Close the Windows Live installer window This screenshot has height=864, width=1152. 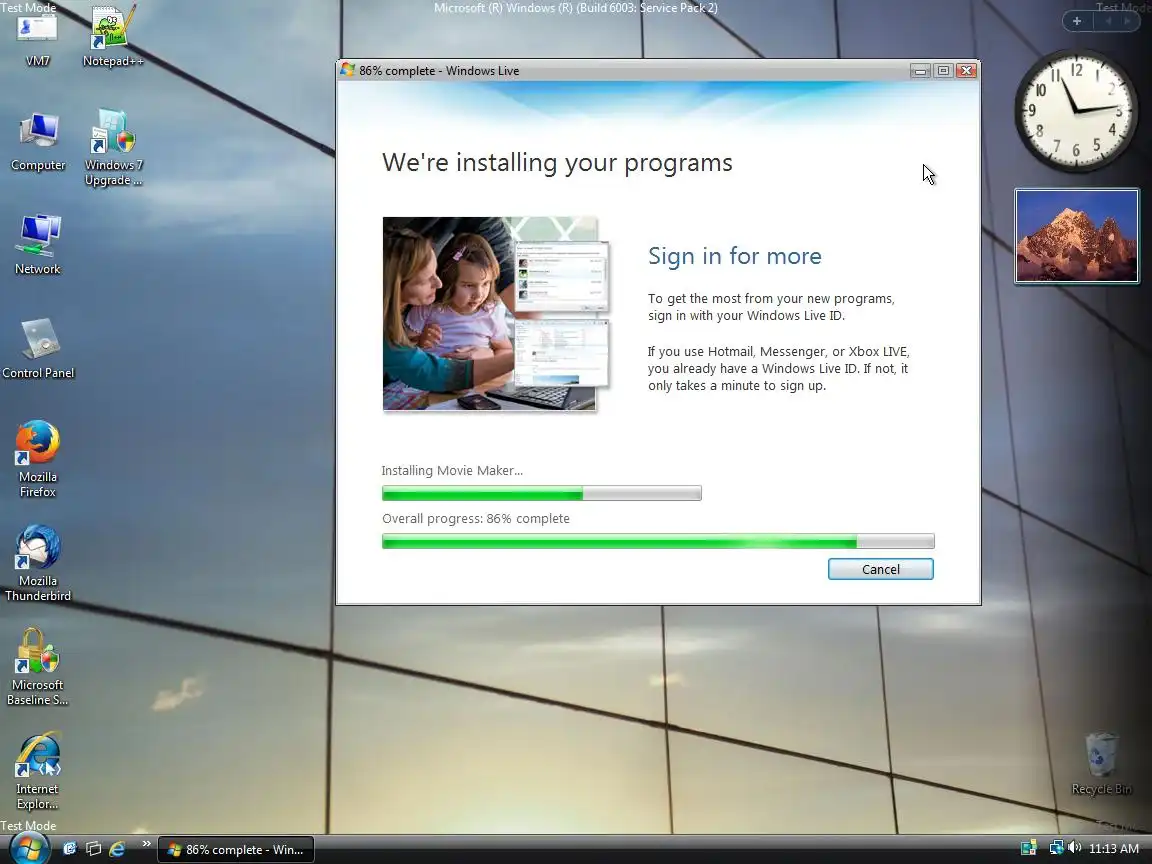click(966, 71)
